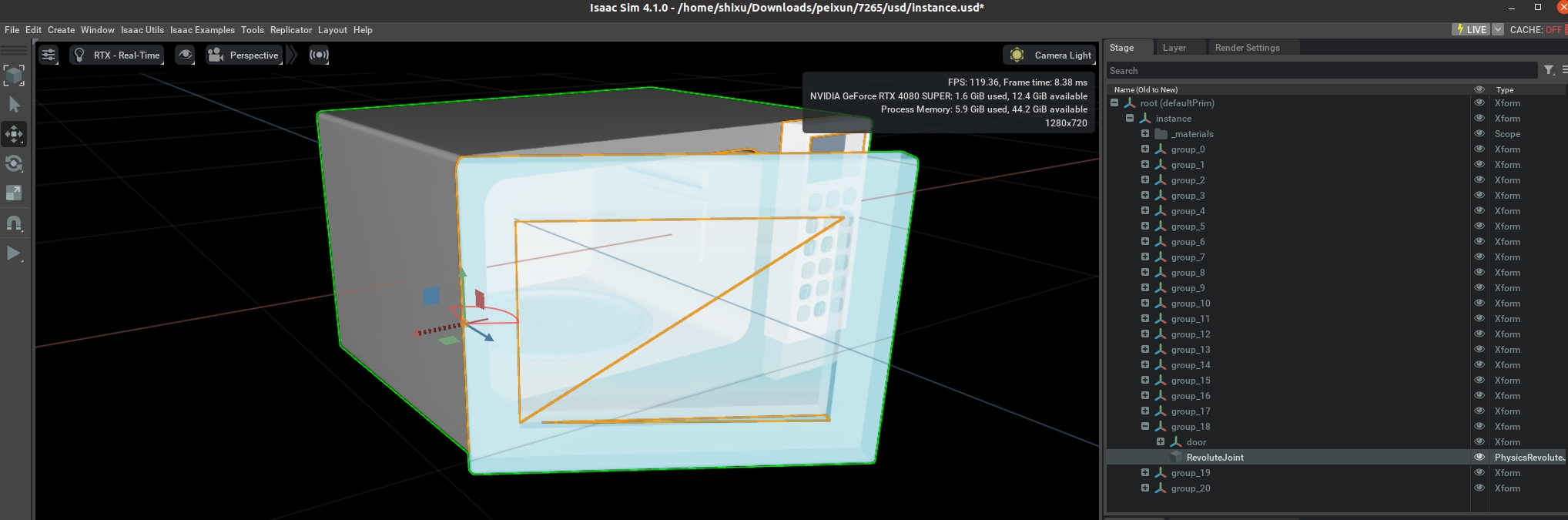The width and height of the screenshot is (1568, 520).
Task: Select the Scale tool
Action: 14,193
